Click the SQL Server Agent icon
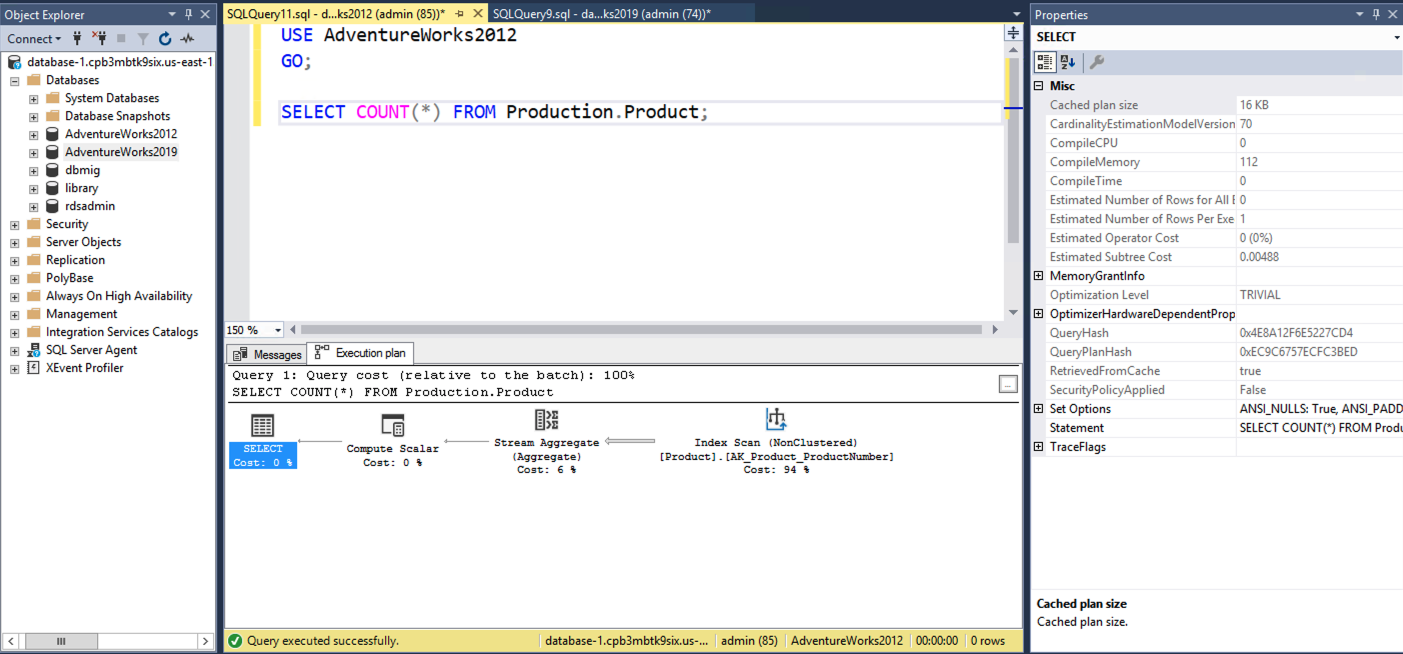This screenshot has width=1403, height=654. (34, 350)
